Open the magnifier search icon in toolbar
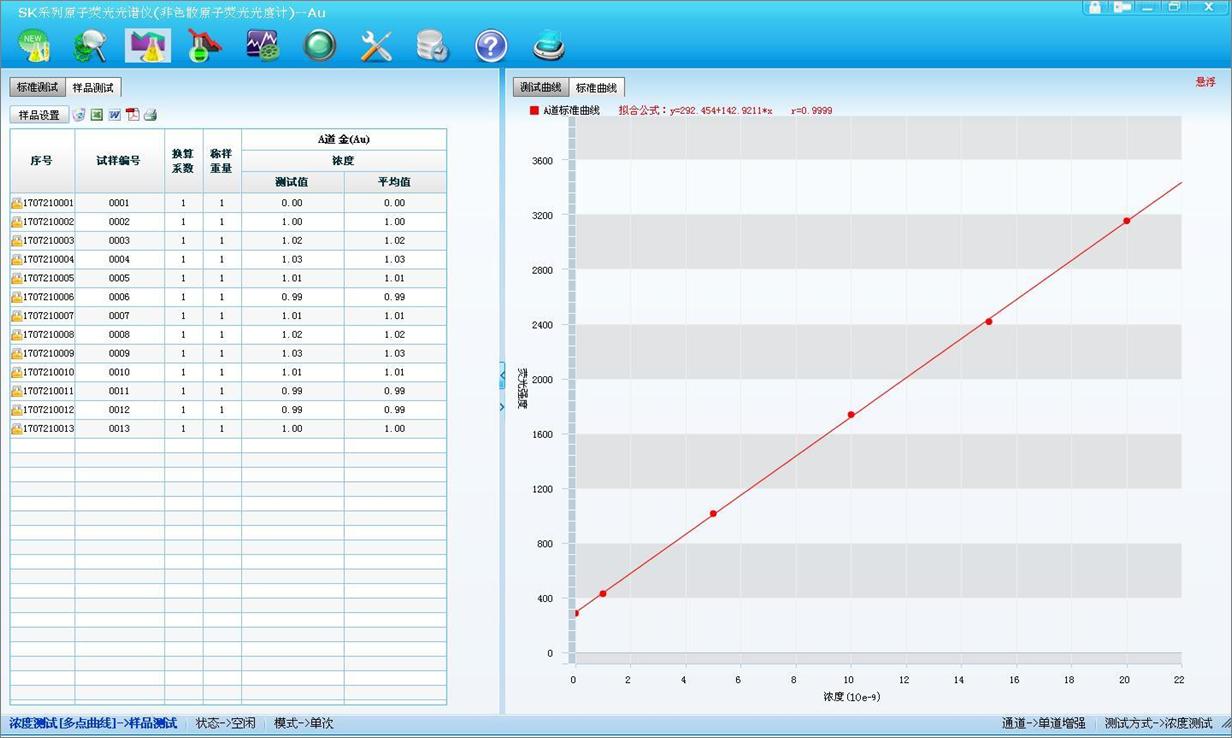 90,46
